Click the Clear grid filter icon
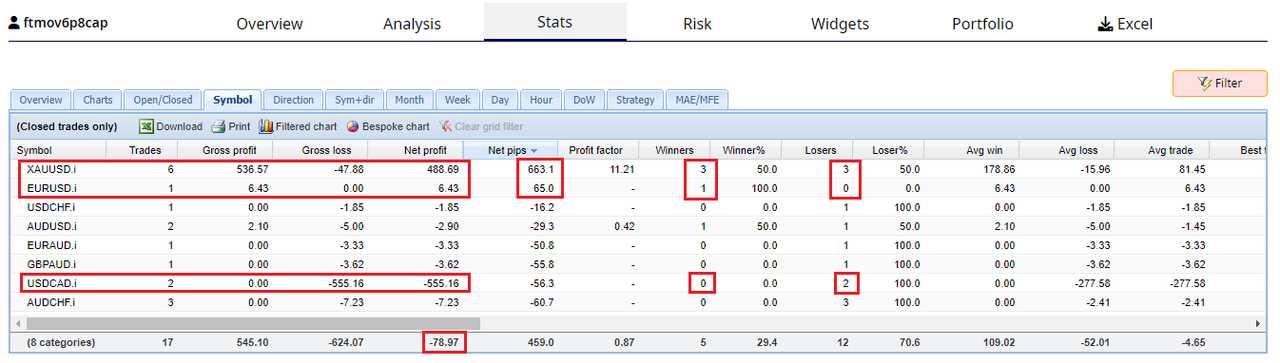 (445, 127)
